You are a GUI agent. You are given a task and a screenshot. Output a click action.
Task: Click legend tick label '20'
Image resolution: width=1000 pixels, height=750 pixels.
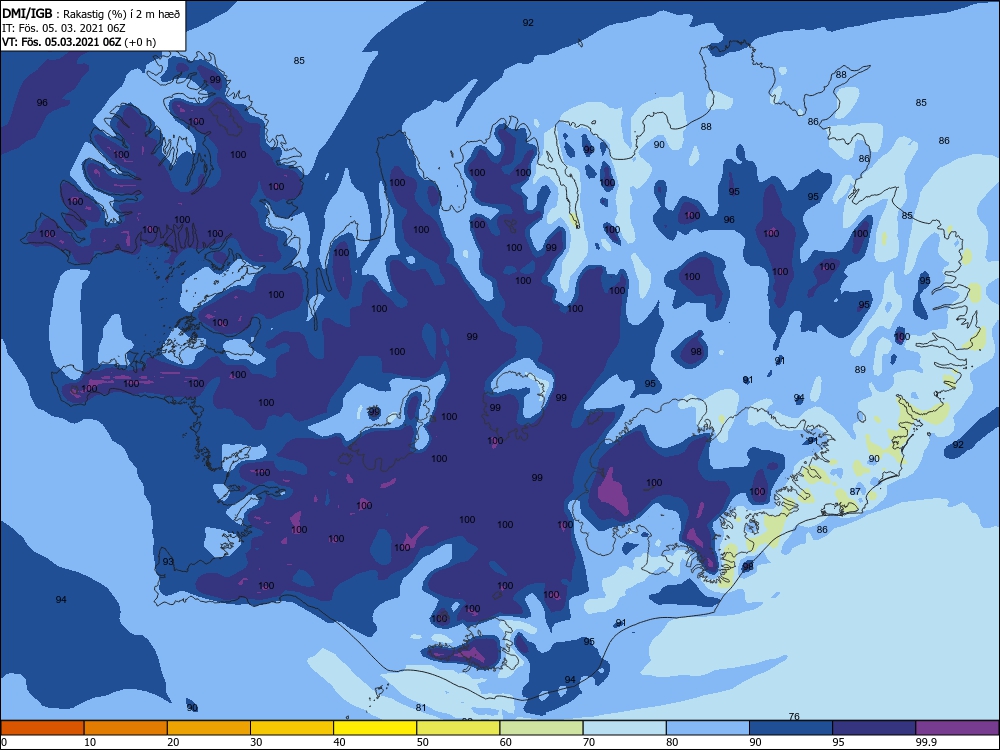click(x=173, y=742)
